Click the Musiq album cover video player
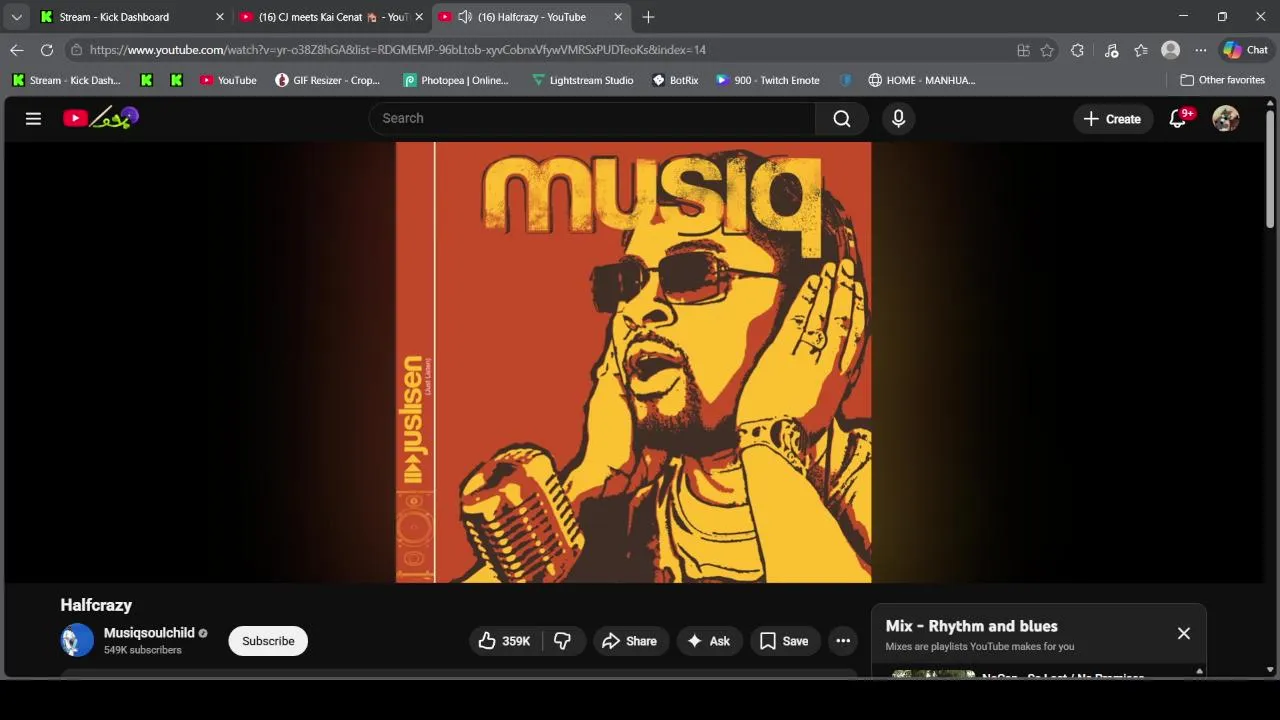The image size is (1280, 720). pyautogui.click(x=633, y=362)
